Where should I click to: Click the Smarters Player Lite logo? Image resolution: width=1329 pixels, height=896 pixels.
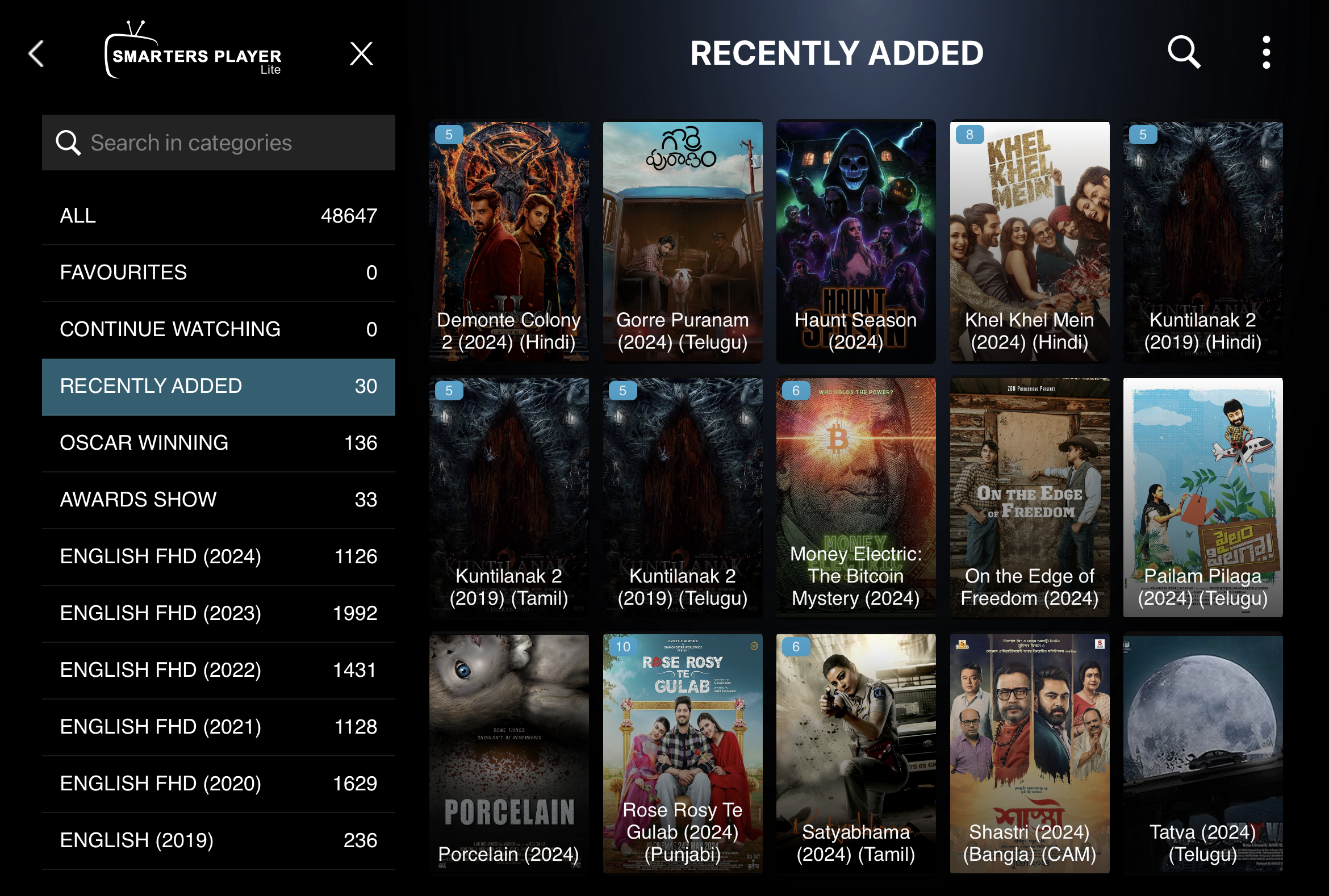click(193, 51)
